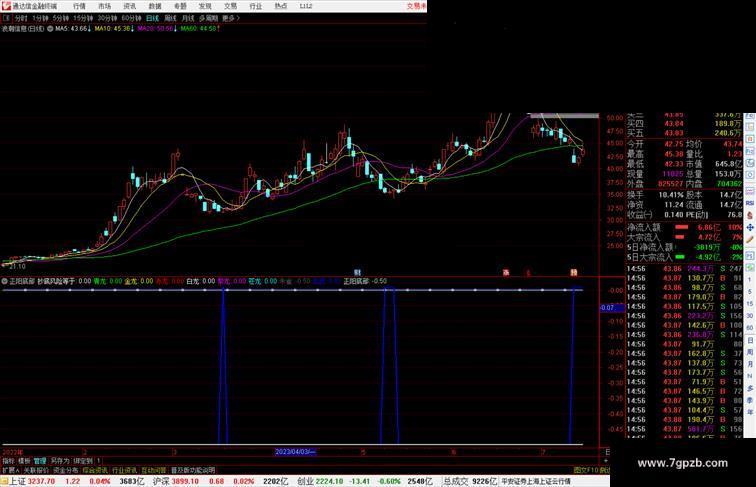This screenshot has width=756, height=487.
Task: Open the 数据 menu
Action: coord(155,6)
